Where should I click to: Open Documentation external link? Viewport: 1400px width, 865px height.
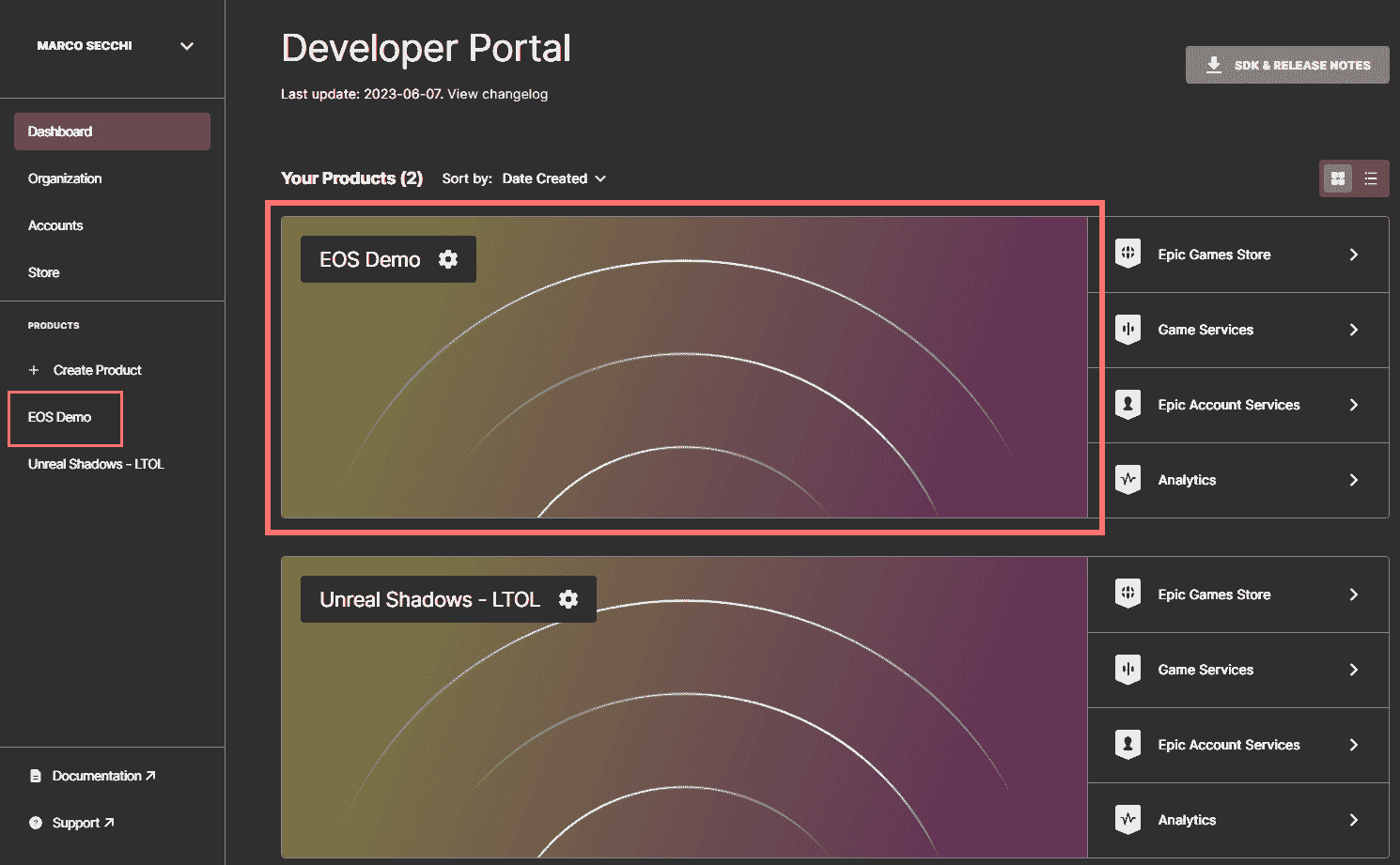(103, 776)
